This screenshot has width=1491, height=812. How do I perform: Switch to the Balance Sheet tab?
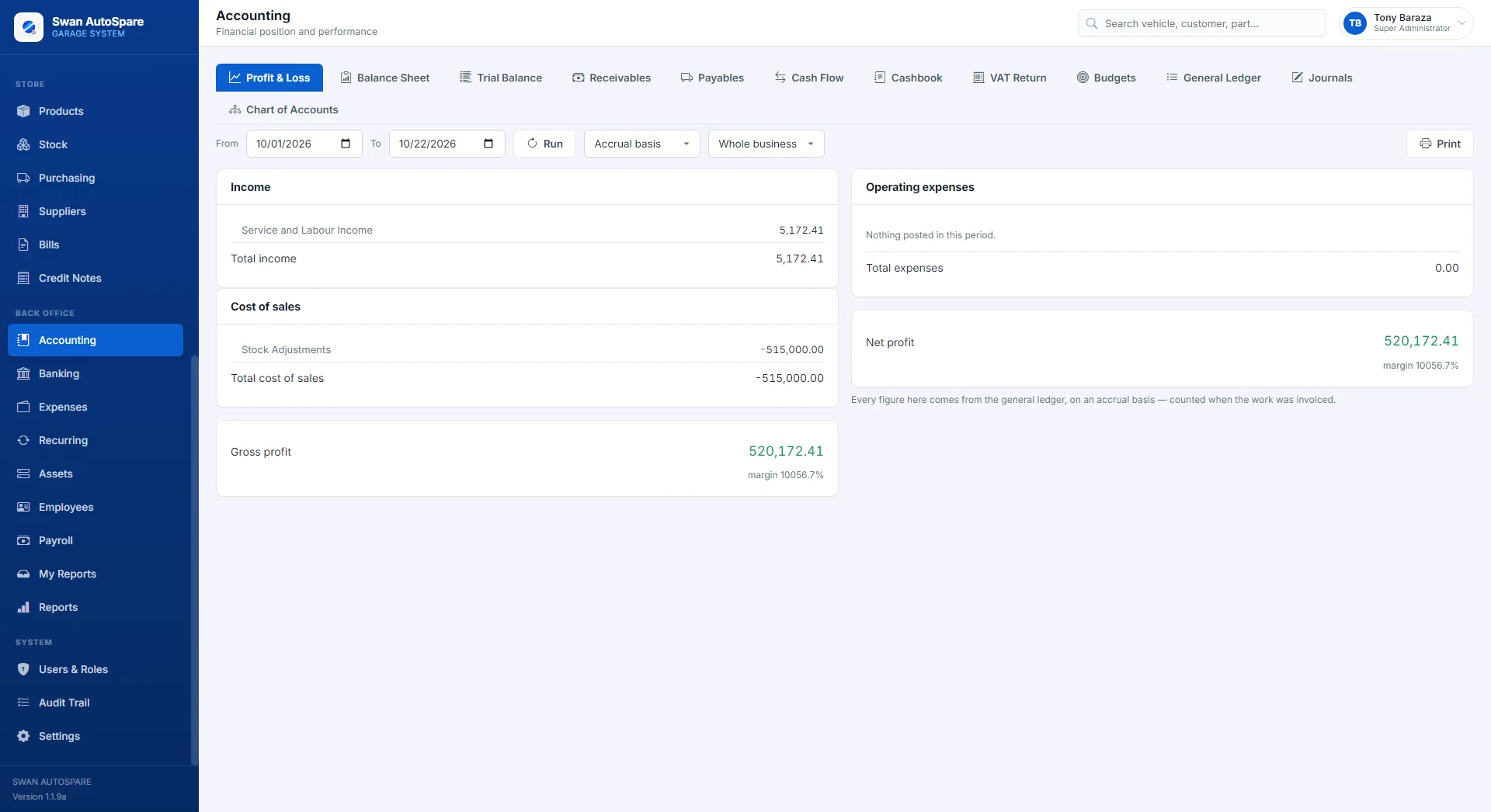[385, 78]
